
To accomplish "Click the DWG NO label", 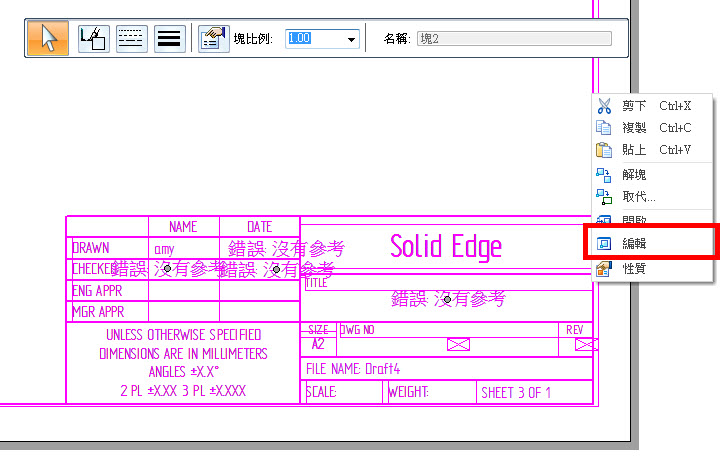I will [x=357, y=330].
